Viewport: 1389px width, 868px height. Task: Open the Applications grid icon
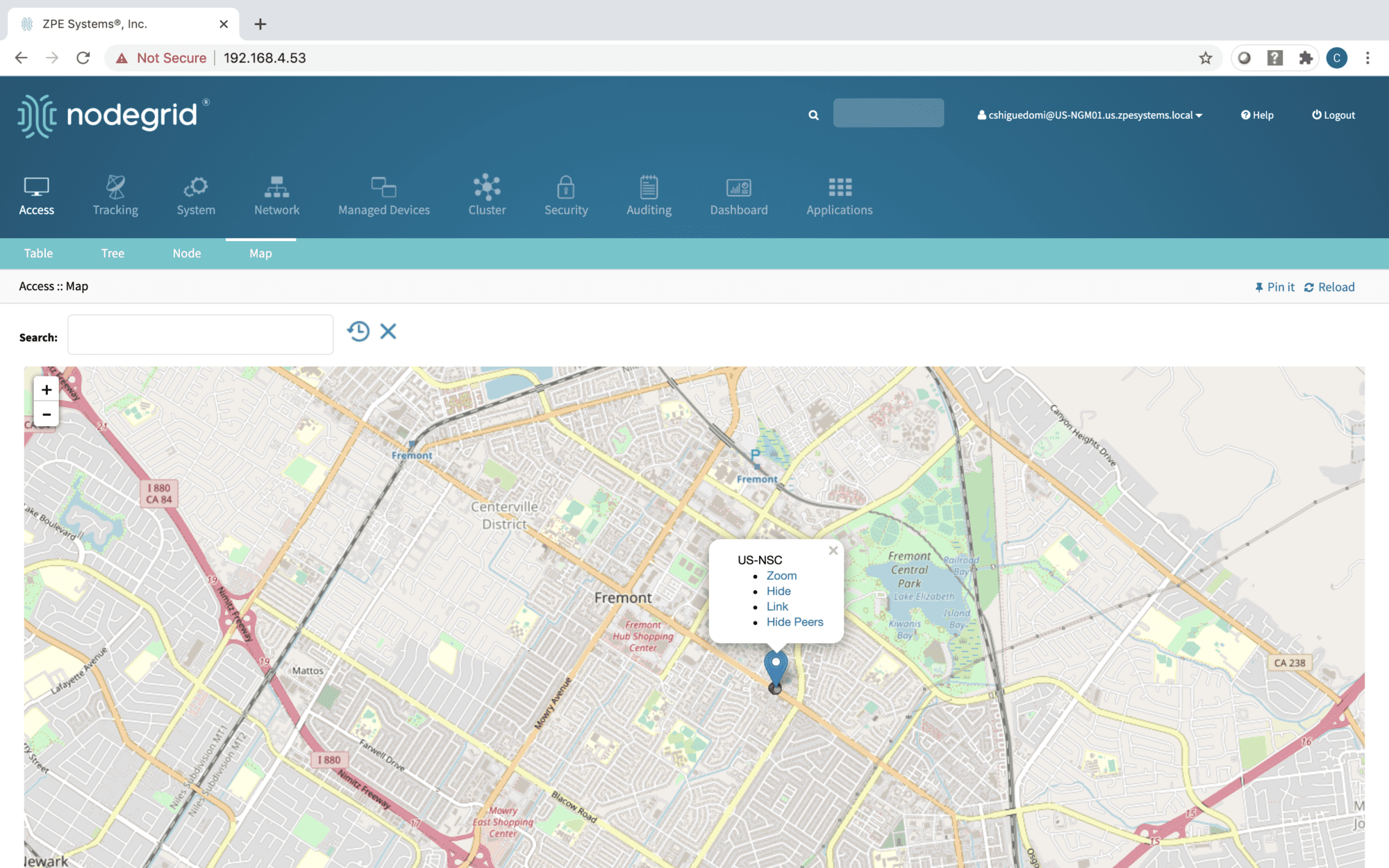coord(840,187)
